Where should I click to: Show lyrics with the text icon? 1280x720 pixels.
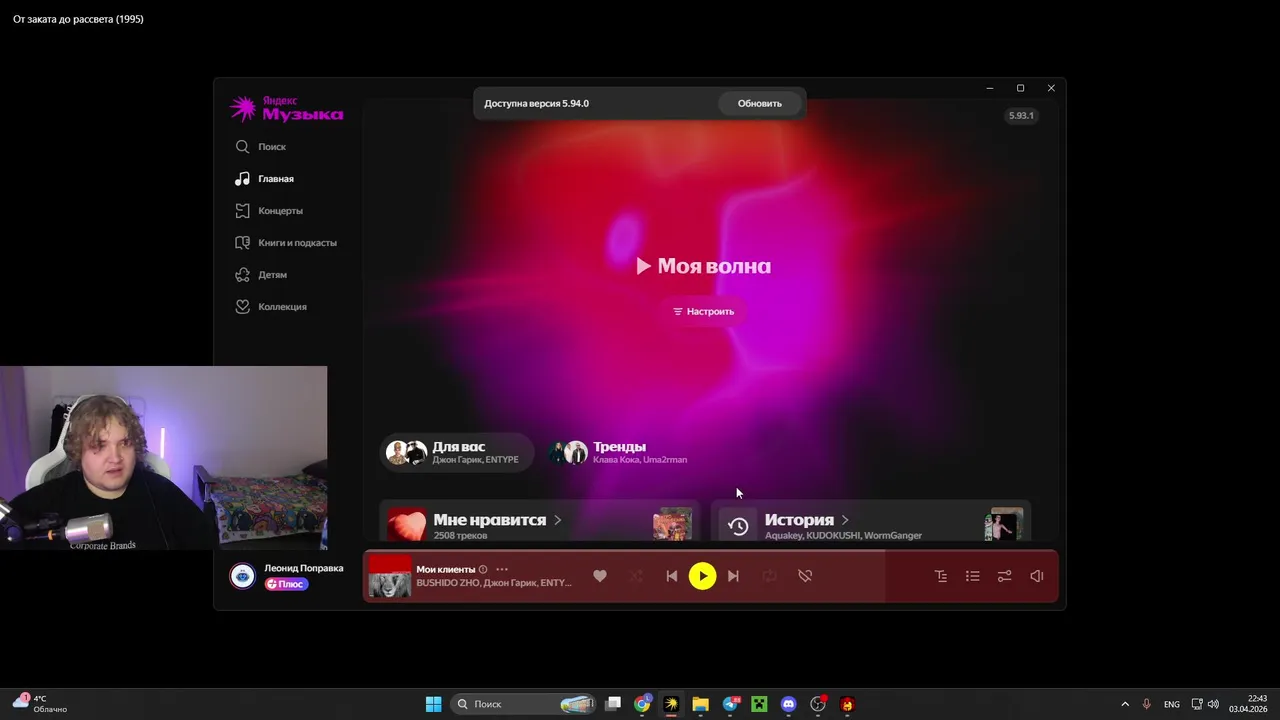pos(941,576)
